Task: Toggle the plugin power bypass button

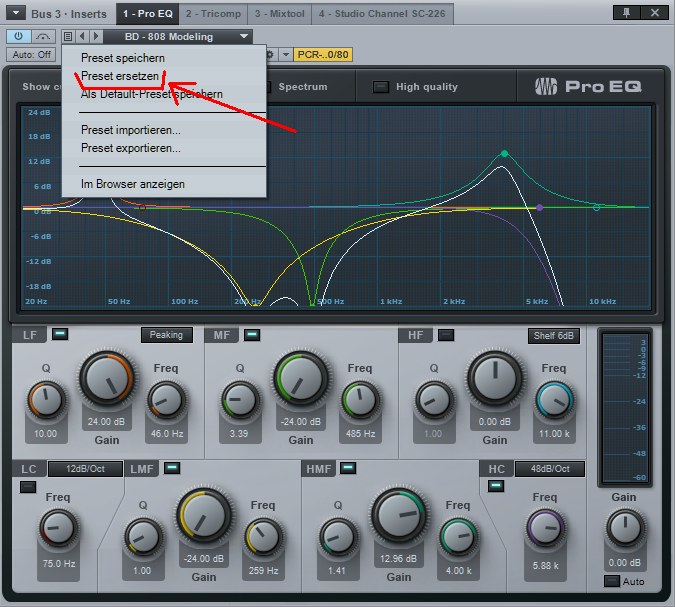Action: (19, 36)
